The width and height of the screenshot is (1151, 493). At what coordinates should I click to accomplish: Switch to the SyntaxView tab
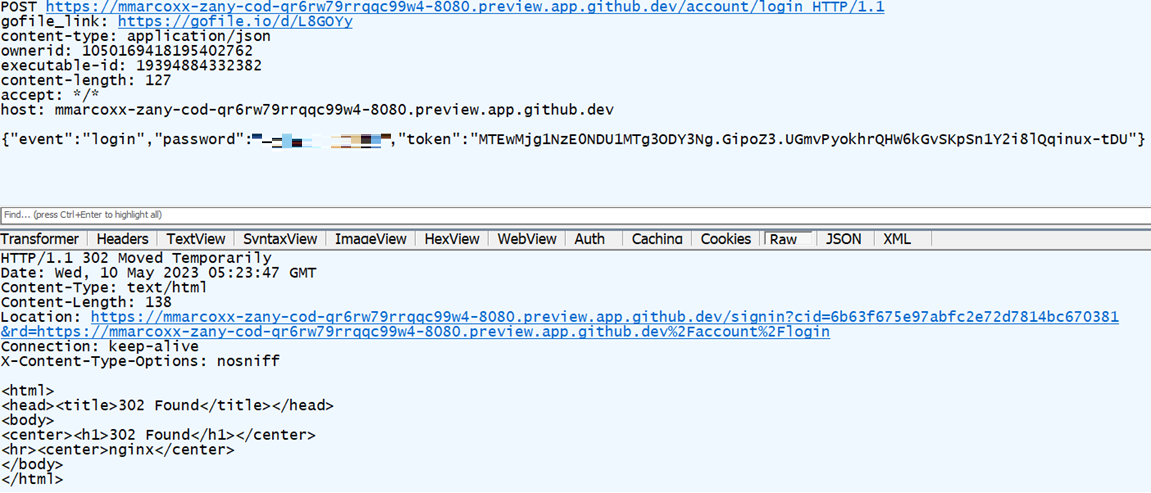[x=280, y=239]
